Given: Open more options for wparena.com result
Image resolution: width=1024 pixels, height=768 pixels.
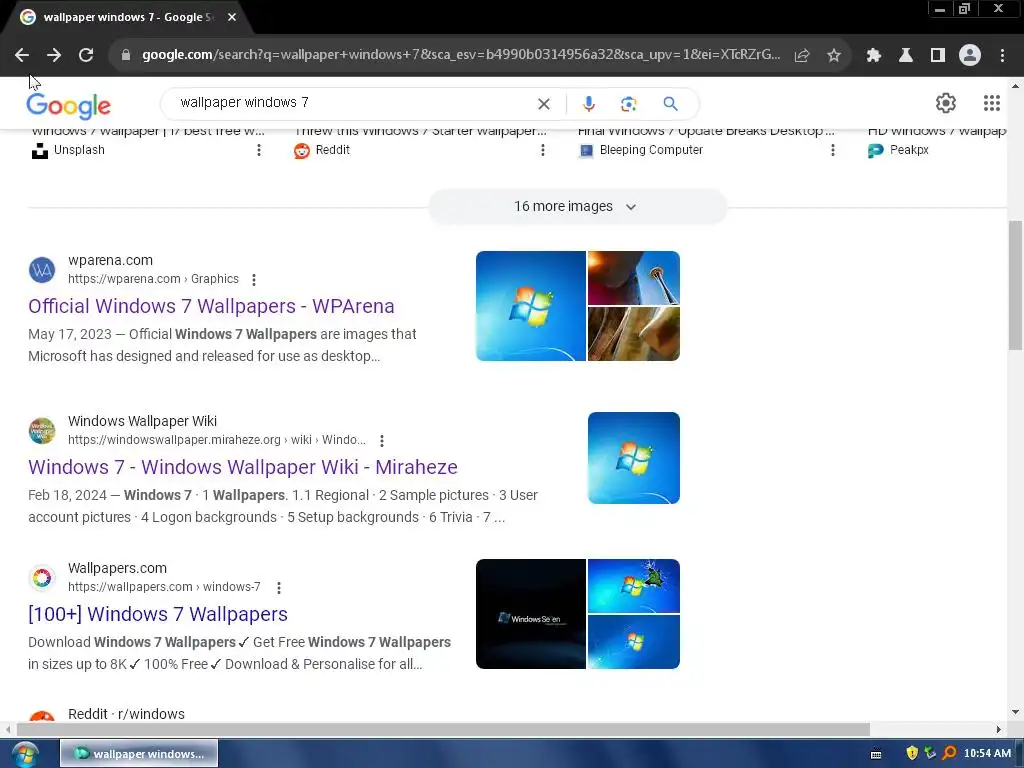Looking at the screenshot, I should click(254, 280).
